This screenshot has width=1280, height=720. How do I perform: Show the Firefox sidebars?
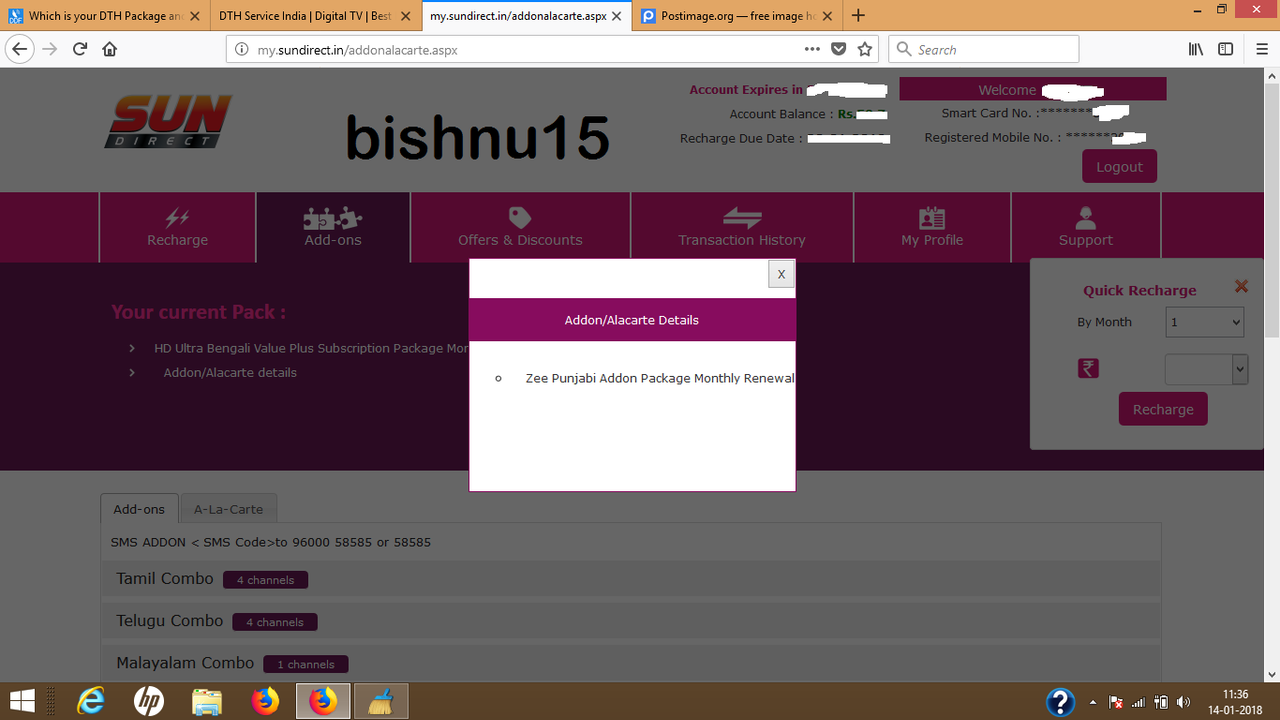click(1225, 49)
